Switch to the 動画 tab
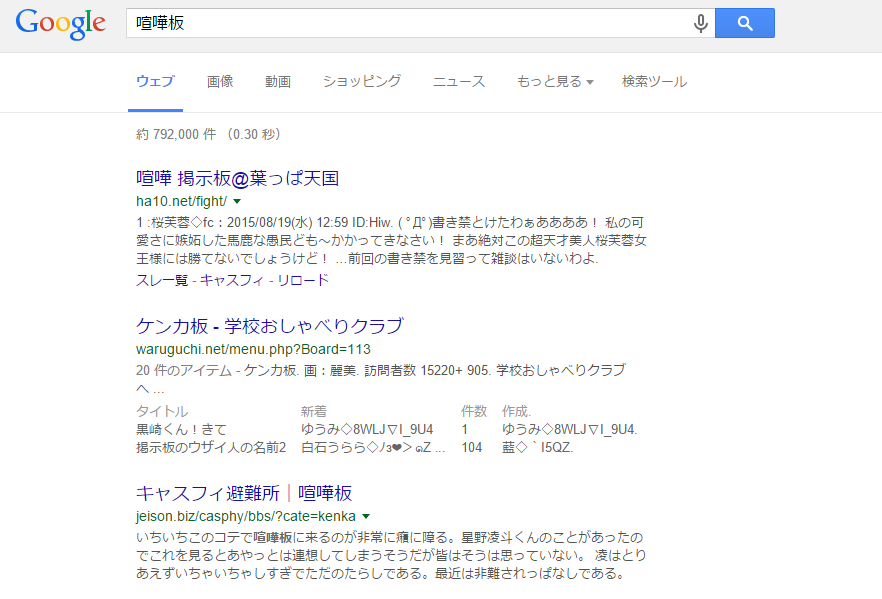This screenshot has height=599, width=882. [x=278, y=82]
